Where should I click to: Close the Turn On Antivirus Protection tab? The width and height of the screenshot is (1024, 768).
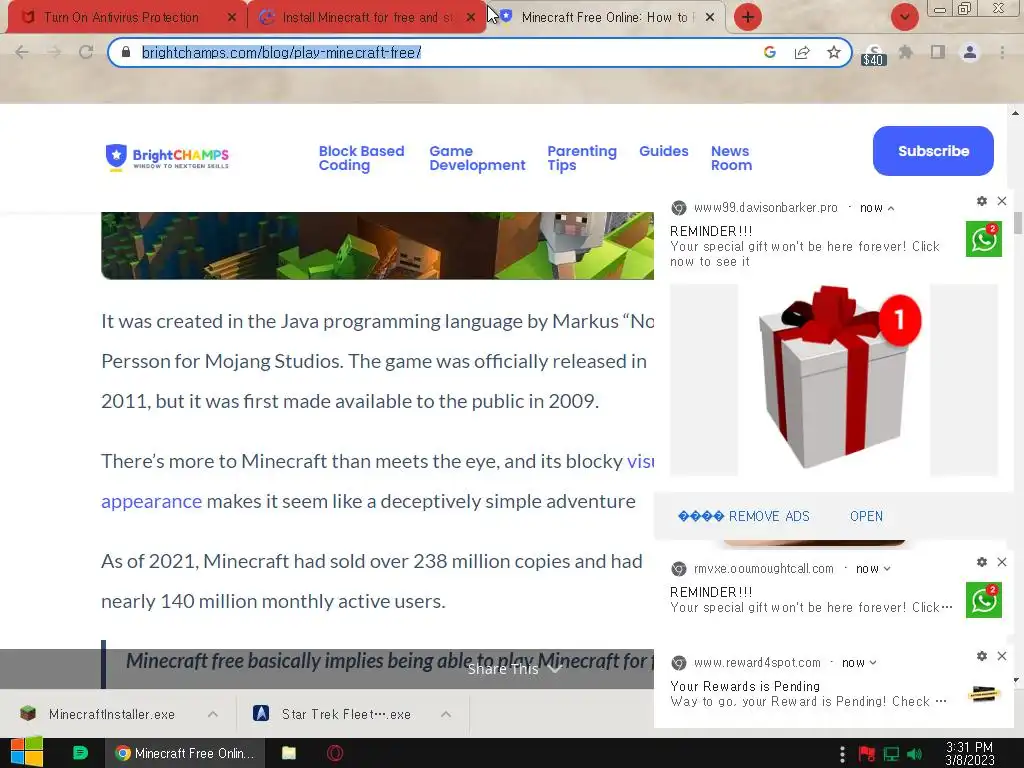coord(232,18)
